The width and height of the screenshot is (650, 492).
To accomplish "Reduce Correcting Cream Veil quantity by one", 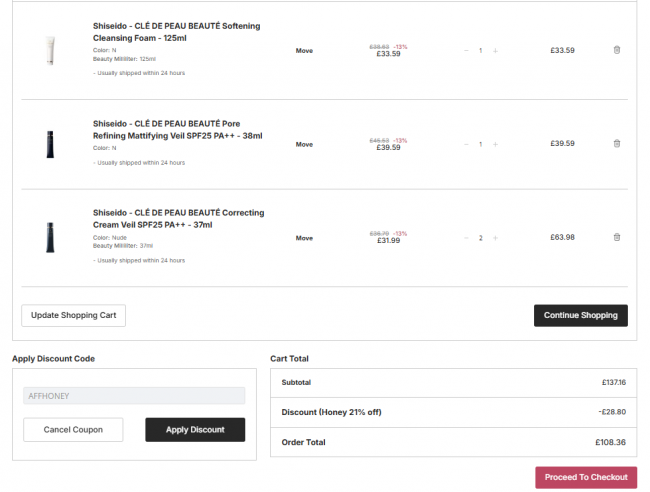I will [x=466, y=238].
